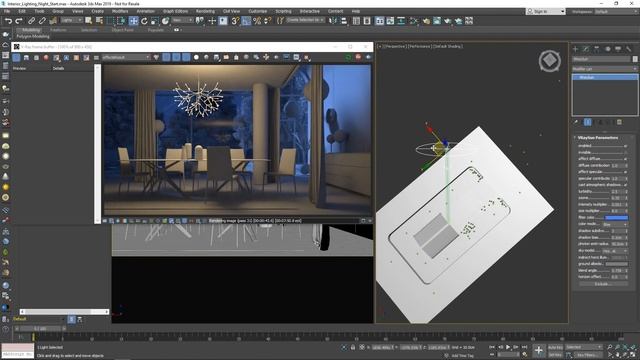Image resolution: width=640 pixels, height=360 pixels.
Task: Click the ViewCube in Perspective viewport
Action: point(549,61)
